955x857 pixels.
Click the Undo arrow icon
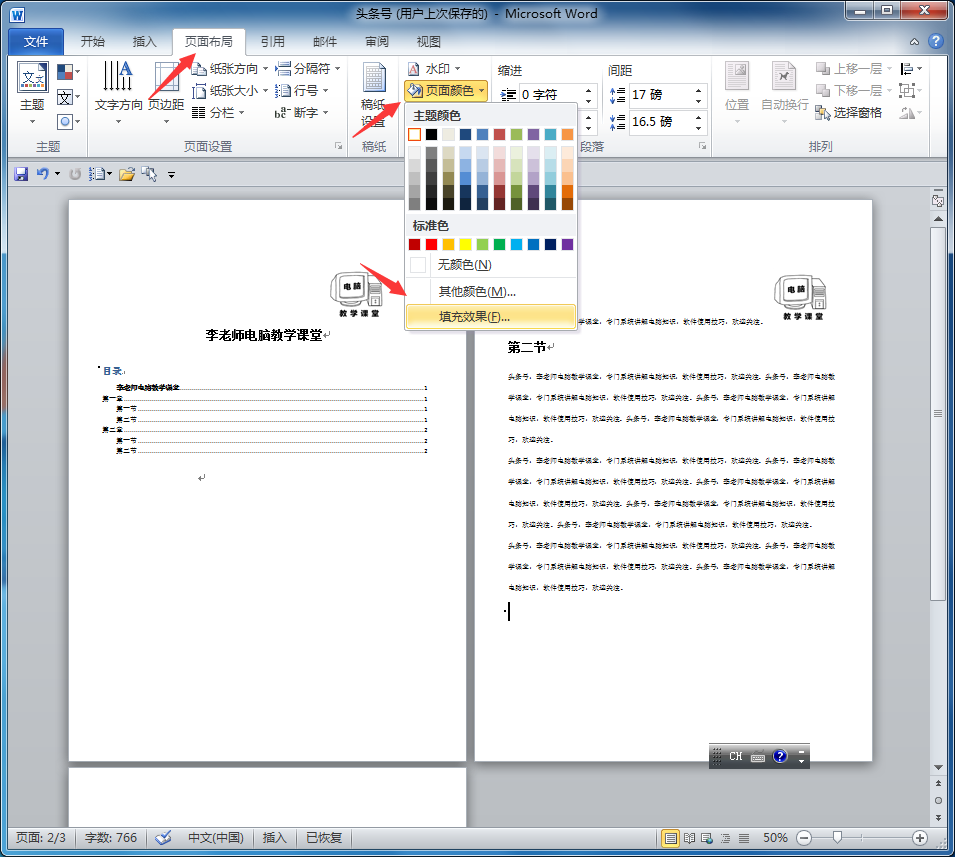42,174
